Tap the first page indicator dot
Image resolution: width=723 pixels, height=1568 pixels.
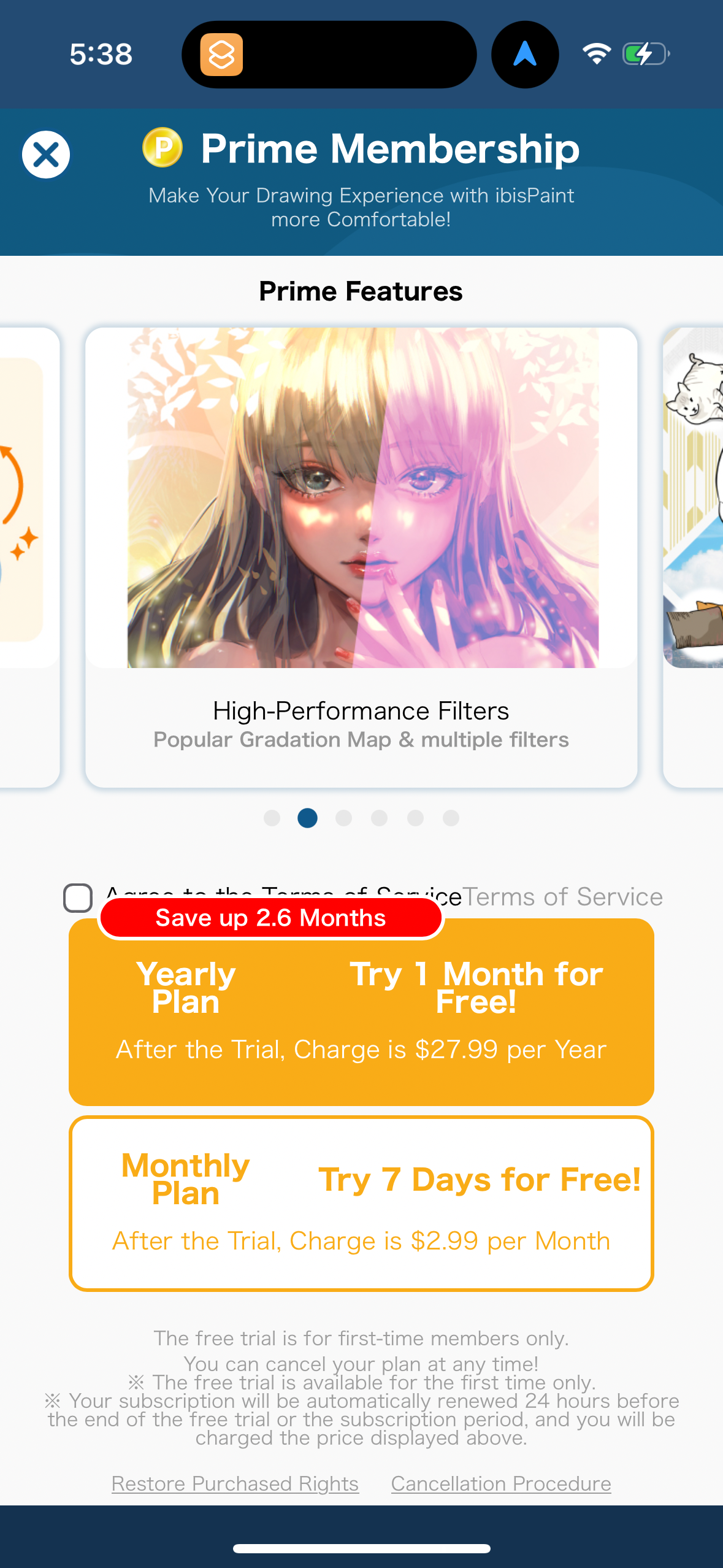pos(271,818)
